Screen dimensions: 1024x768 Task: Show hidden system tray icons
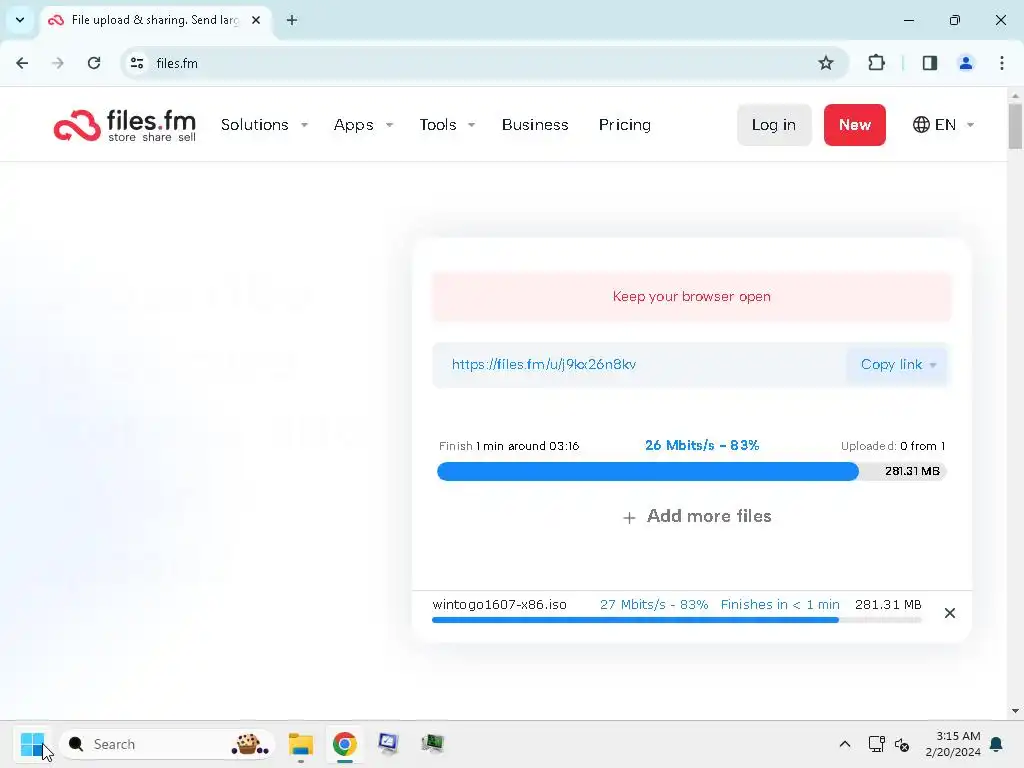pyautogui.click(x=844, y=744)
